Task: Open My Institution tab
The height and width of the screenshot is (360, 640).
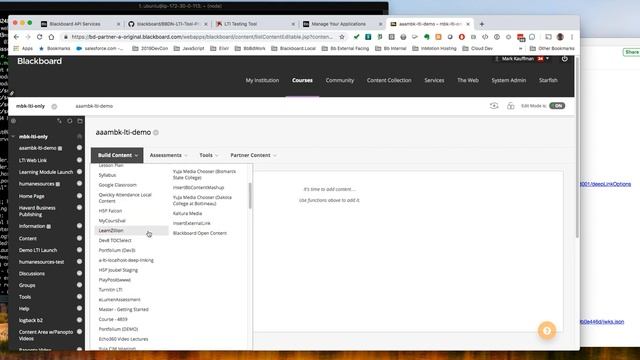Action: [262, 80]
